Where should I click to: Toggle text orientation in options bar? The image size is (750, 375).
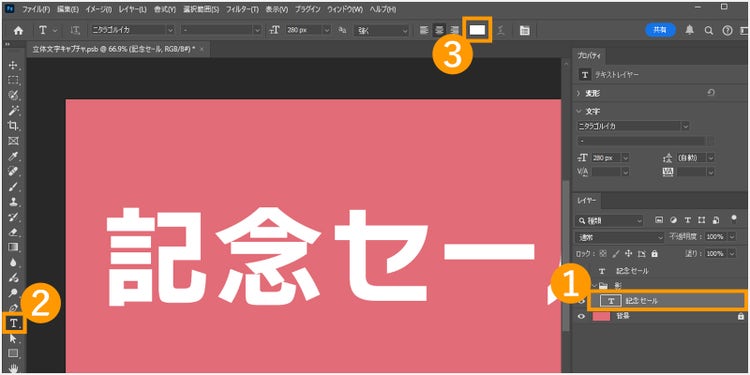pyautogui.click(x=75, y=30)
